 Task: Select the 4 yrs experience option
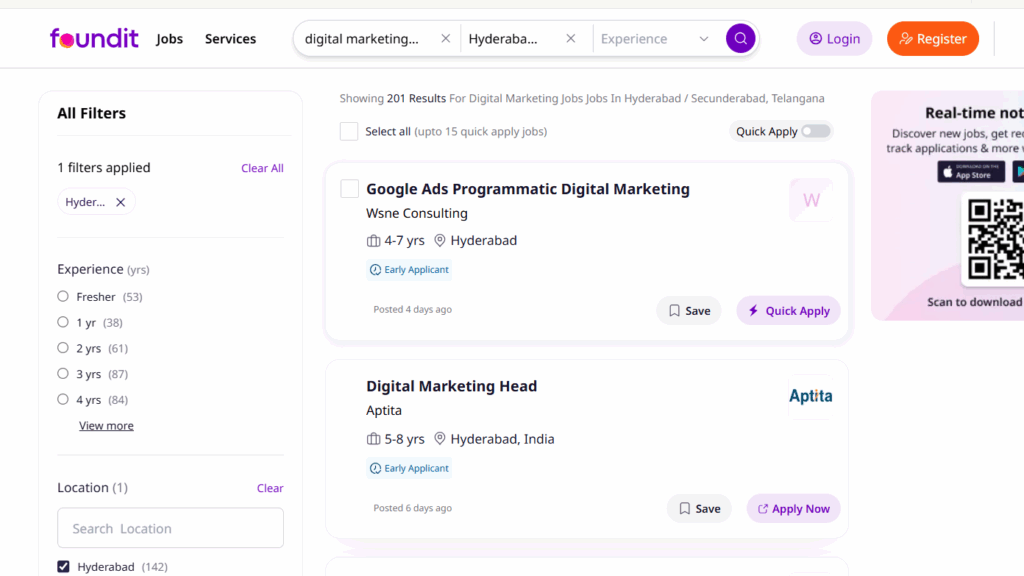point(63,399)
